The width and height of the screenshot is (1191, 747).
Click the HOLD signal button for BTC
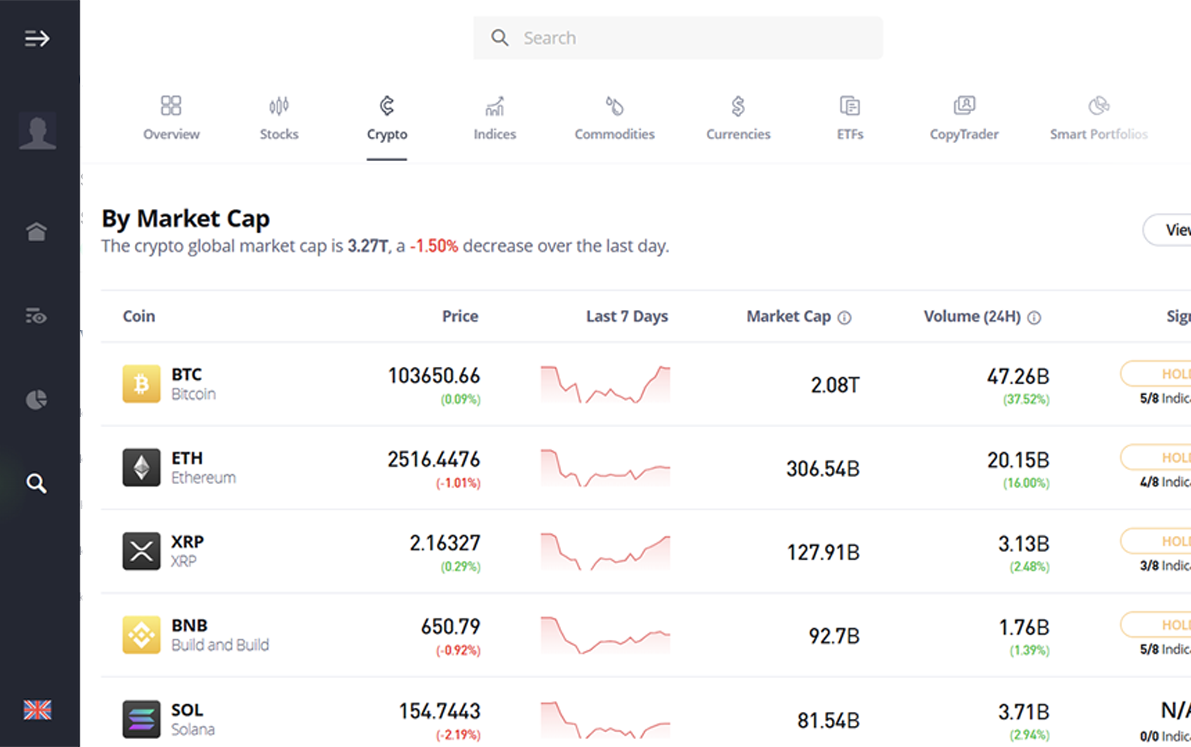(x=1156, y=373)
